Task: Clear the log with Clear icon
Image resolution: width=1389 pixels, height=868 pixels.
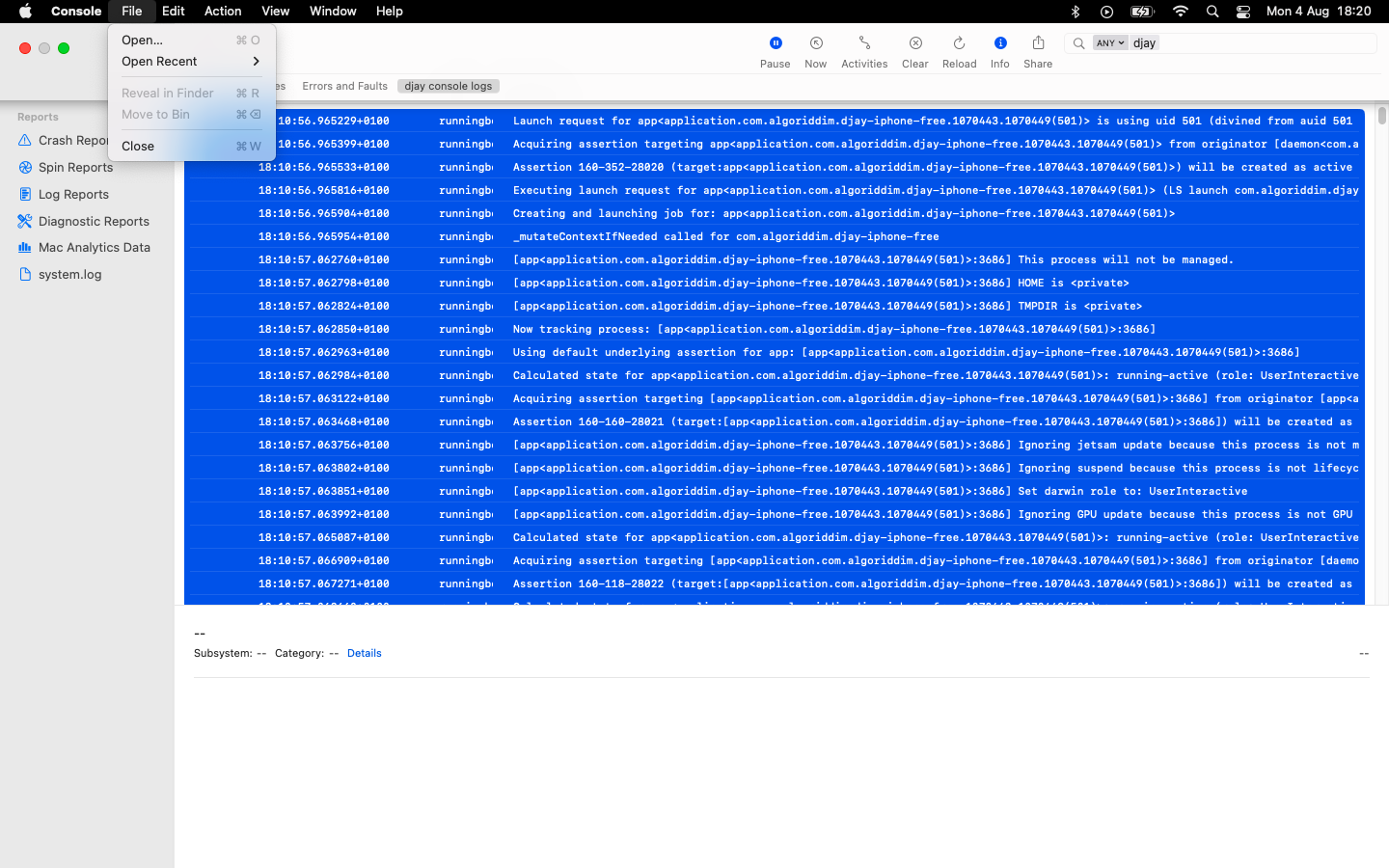Action: [915, 43]
